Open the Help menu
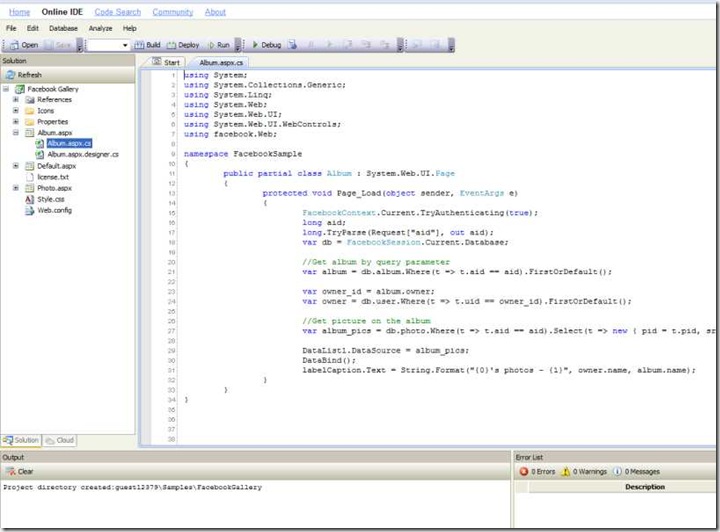Screen dimensions: 720x532 pos(129,28)
